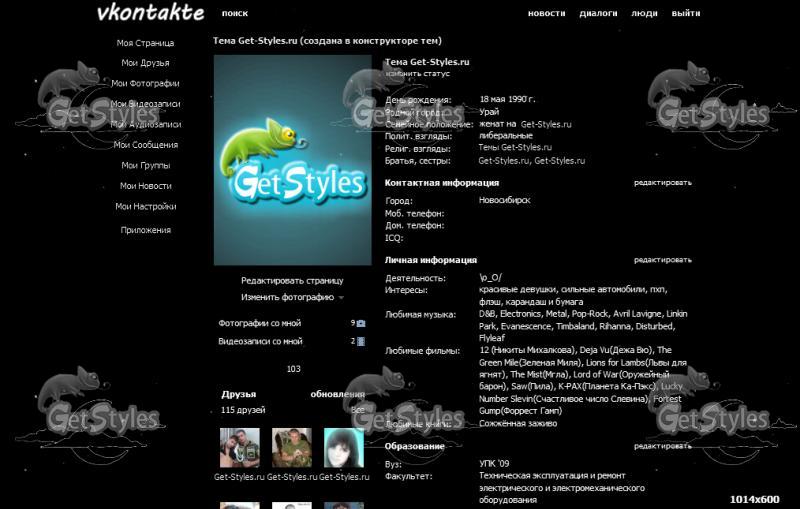This screenshot has width=800, height=509.
Task: Open the film icon beside videos count
Action: click(361, 341)
